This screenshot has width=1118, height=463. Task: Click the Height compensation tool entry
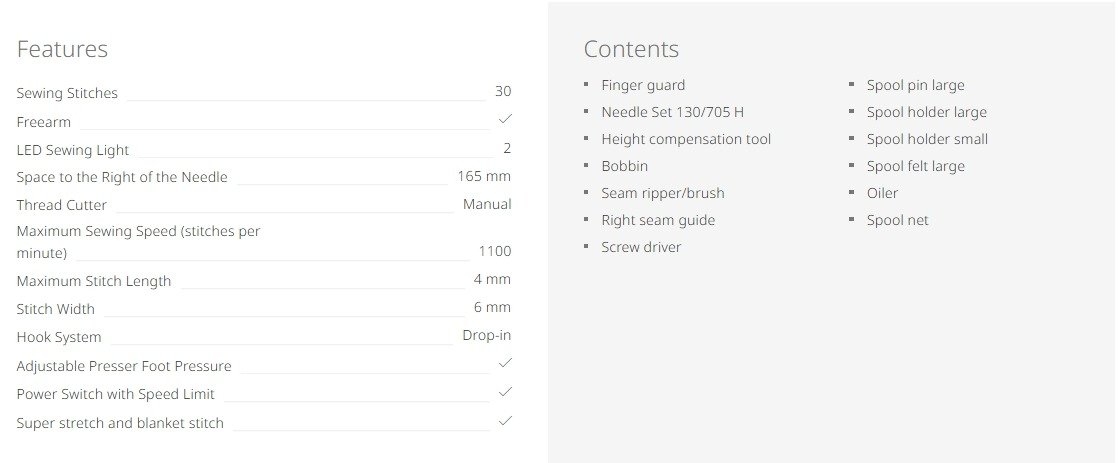[686, 139]
